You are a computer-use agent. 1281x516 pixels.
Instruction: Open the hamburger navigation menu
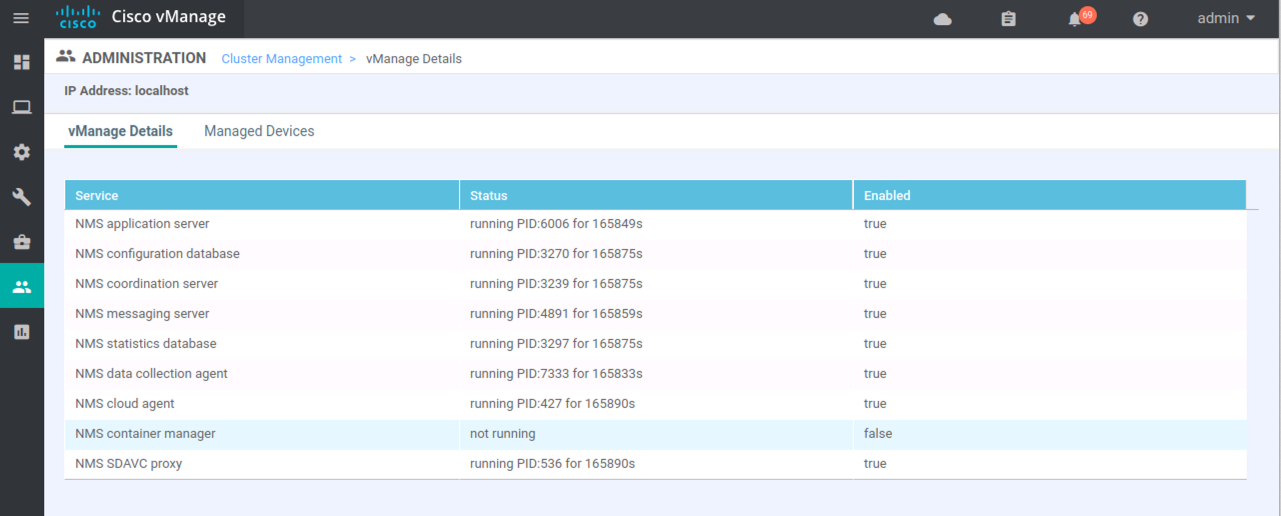point(21,18)
